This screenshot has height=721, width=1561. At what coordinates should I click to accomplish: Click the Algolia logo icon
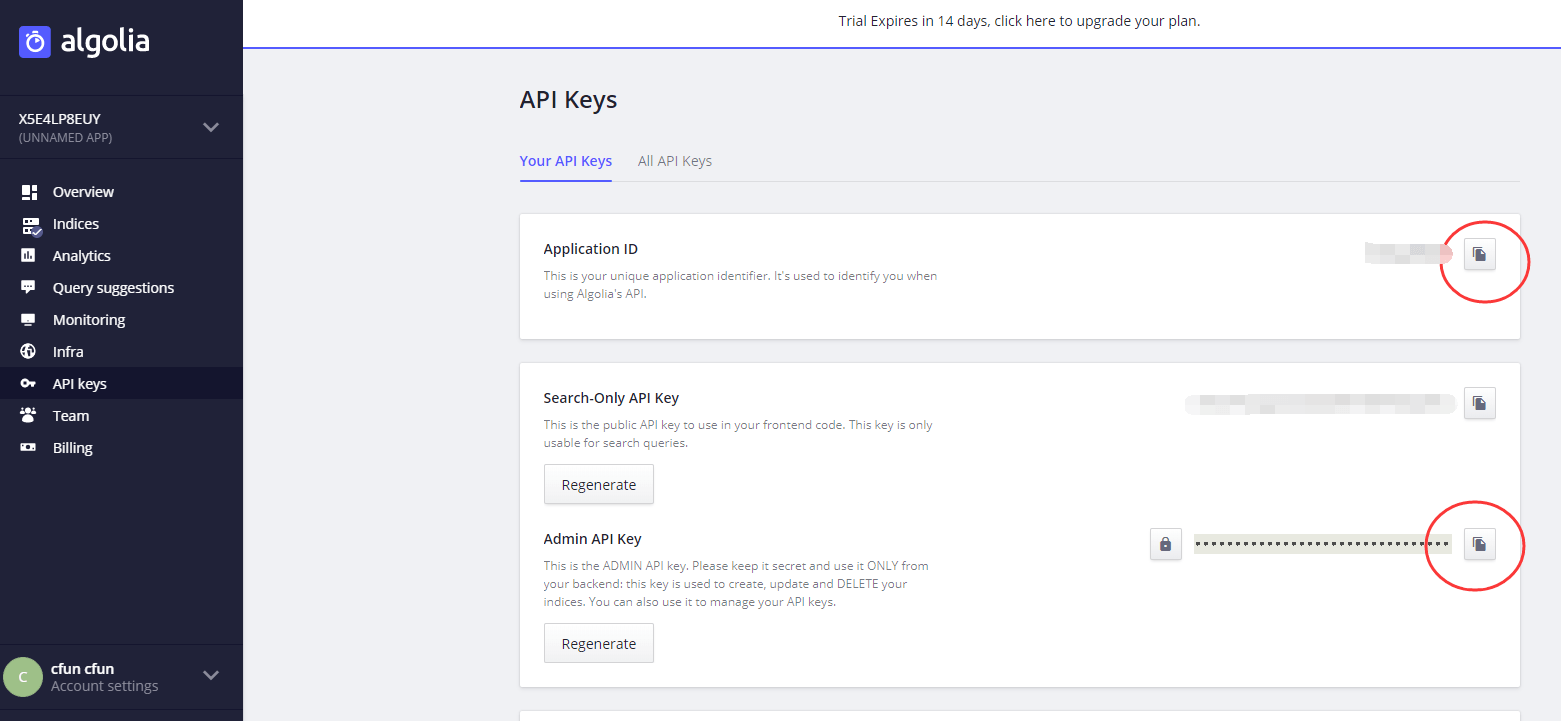[x=35, y=42]
